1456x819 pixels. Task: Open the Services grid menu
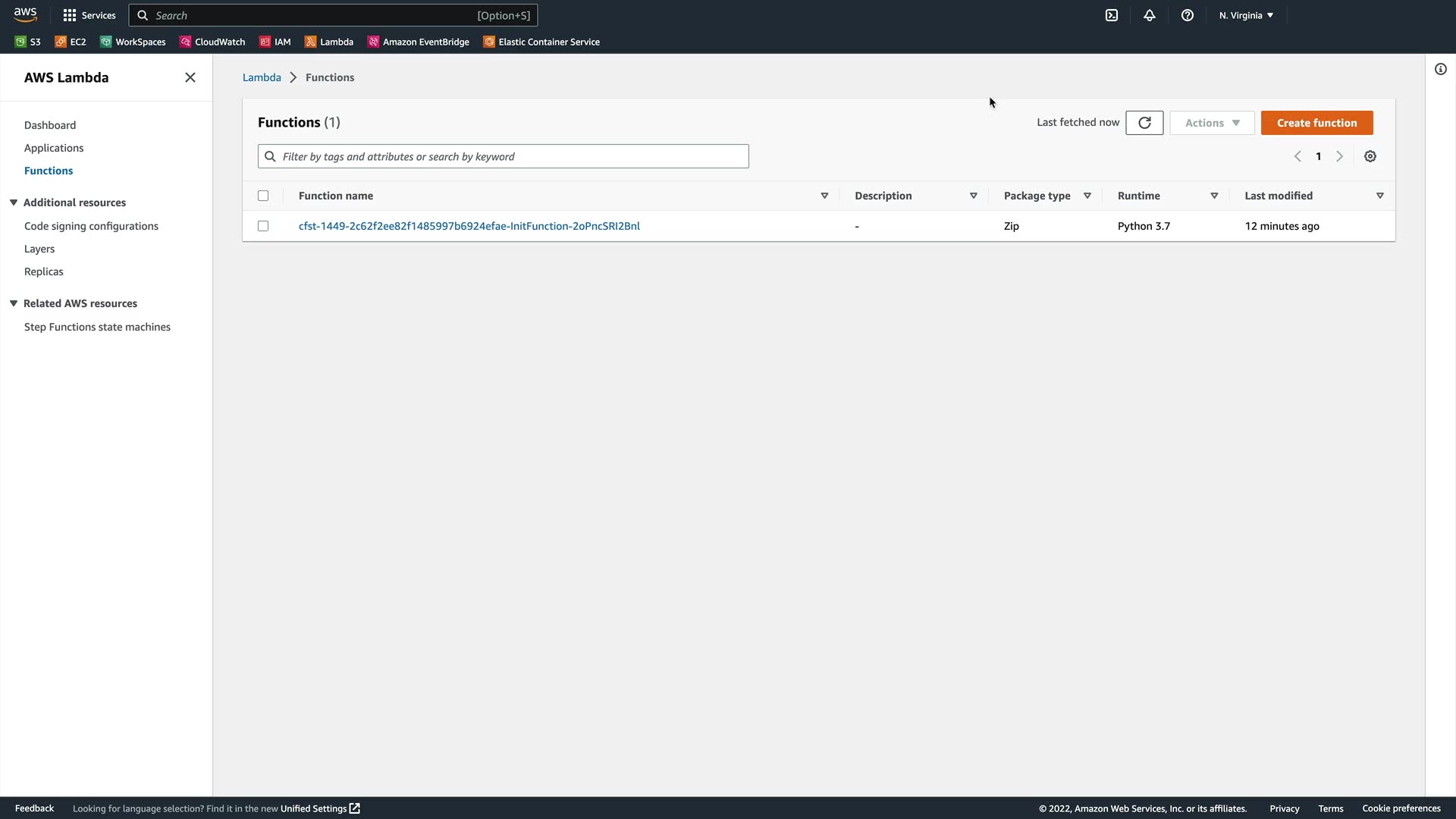[89, 15]
